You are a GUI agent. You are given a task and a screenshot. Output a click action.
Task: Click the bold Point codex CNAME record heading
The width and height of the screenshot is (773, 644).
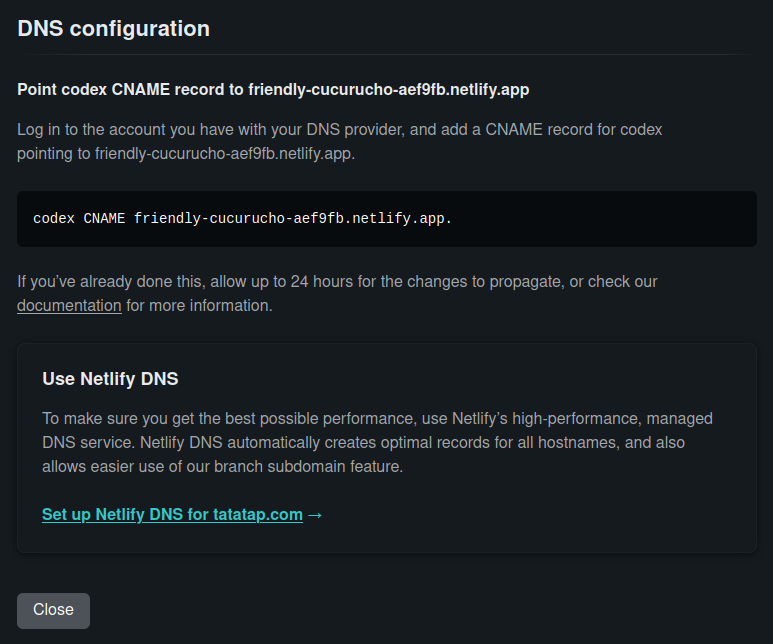click(273, 90)
